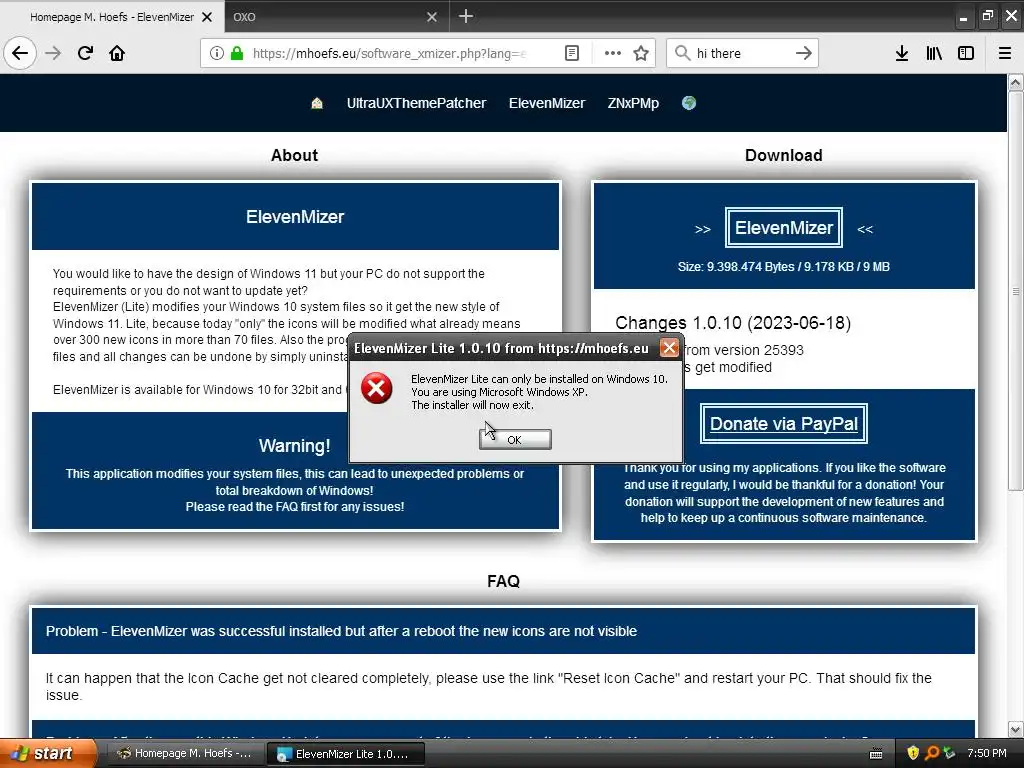Click the ElevenMizer download button
The width and height of the screenshot is (1024, 768).
tap(784, 227)
